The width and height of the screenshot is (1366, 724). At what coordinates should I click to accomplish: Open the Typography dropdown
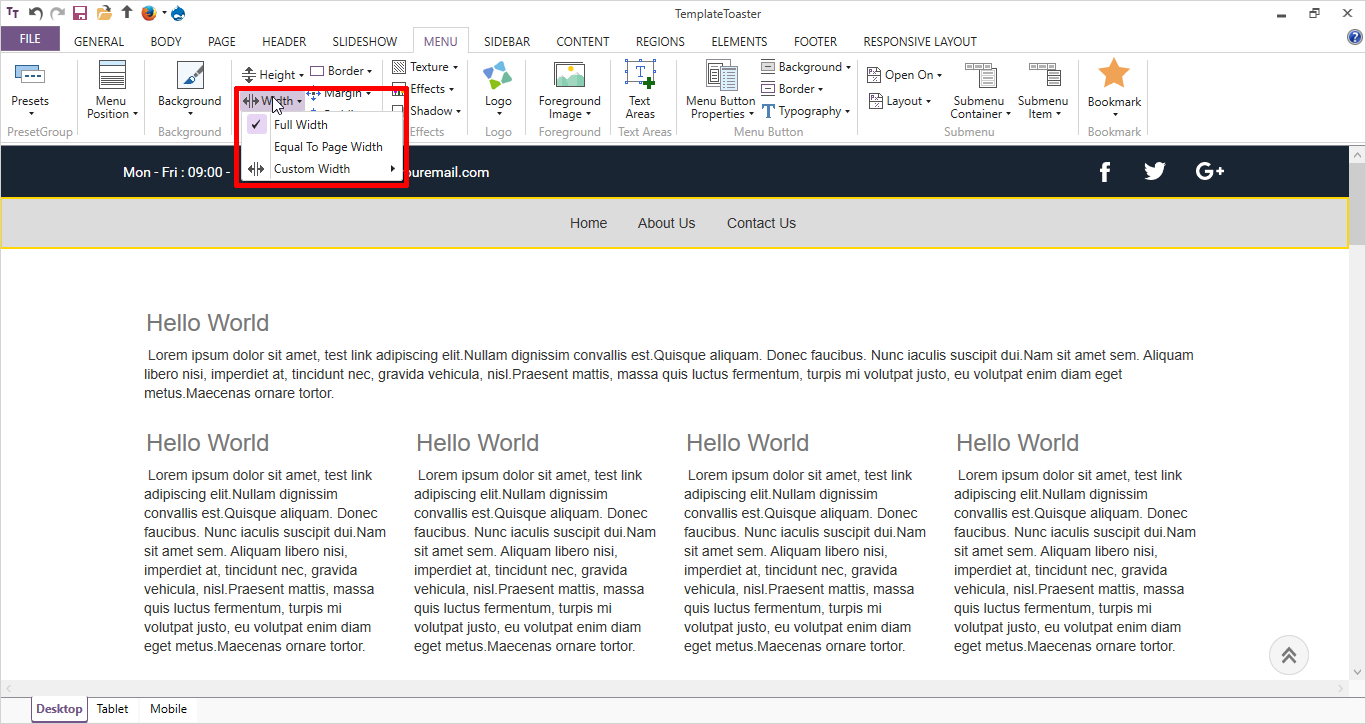coord(808,111)
